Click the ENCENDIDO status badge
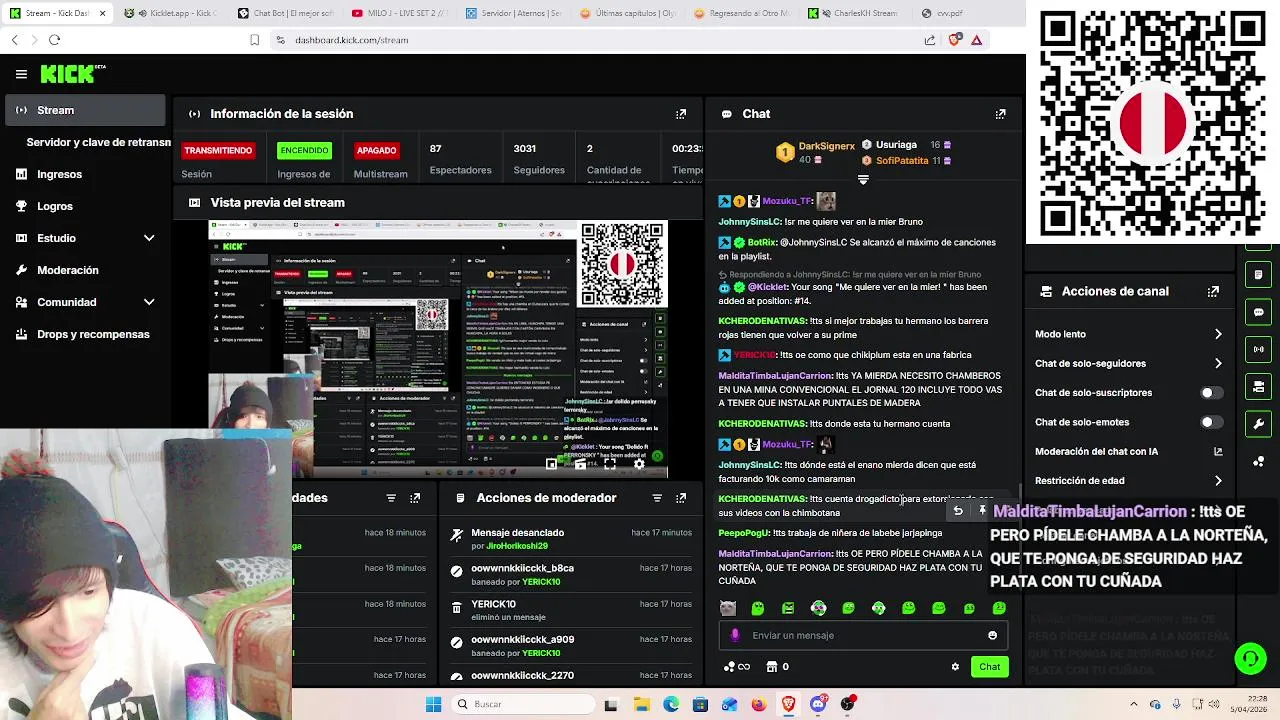The height and width of the screenshot is (720, 1280). [x=304, y=150]
